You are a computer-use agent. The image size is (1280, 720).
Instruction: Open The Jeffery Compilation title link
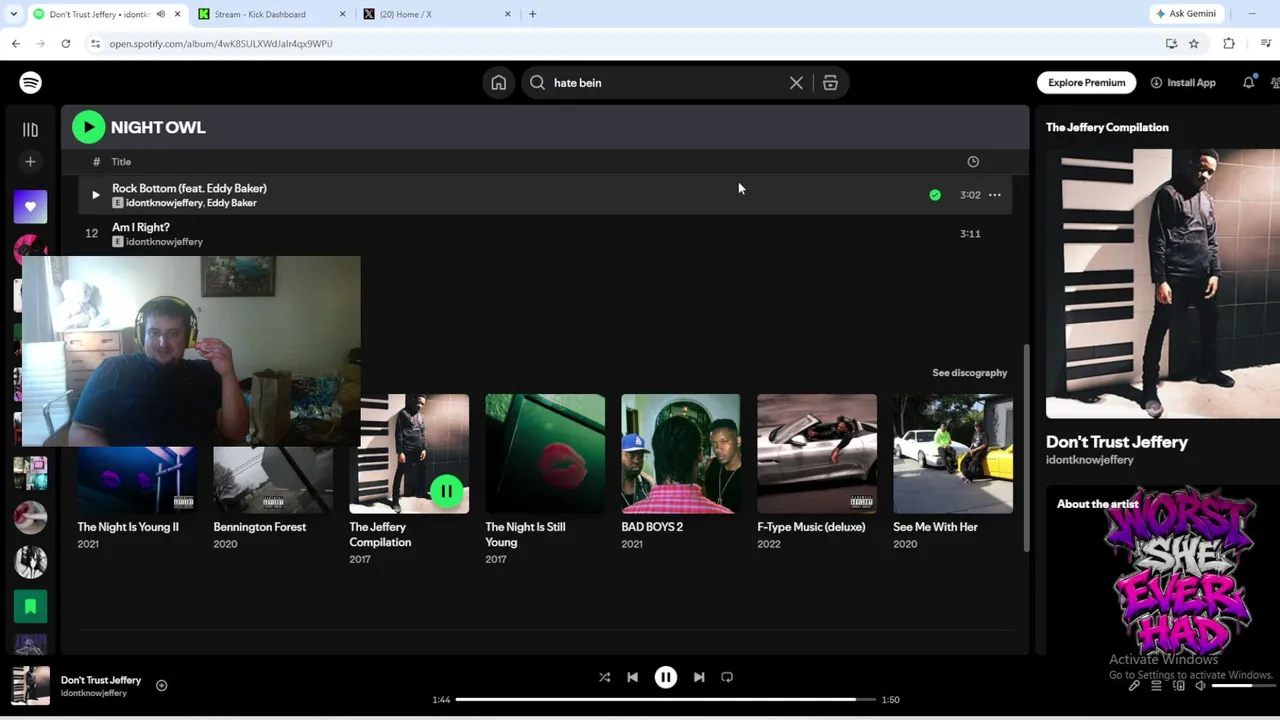coord(380,535)
